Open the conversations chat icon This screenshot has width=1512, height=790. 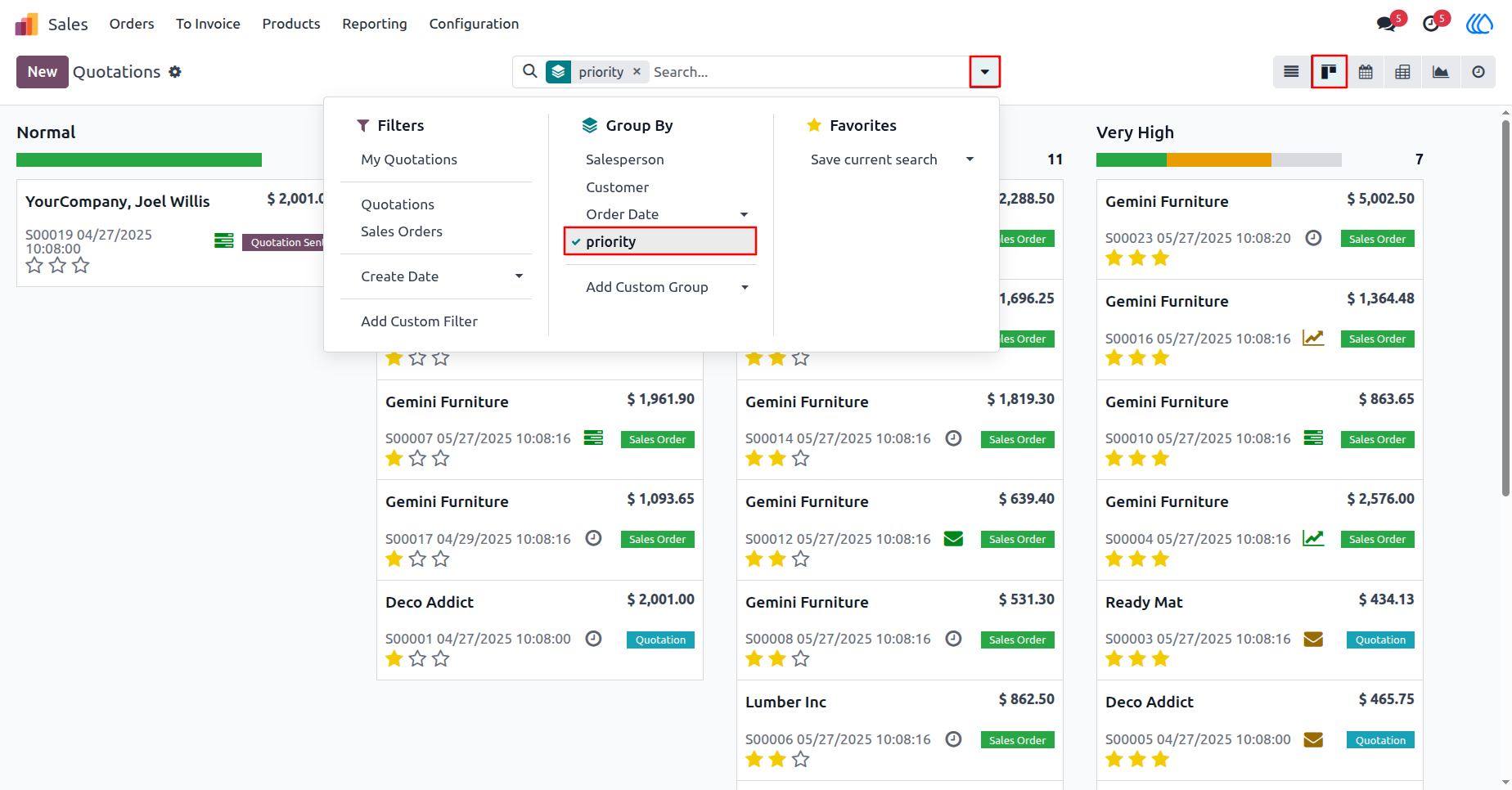(x=1387, y=24)
